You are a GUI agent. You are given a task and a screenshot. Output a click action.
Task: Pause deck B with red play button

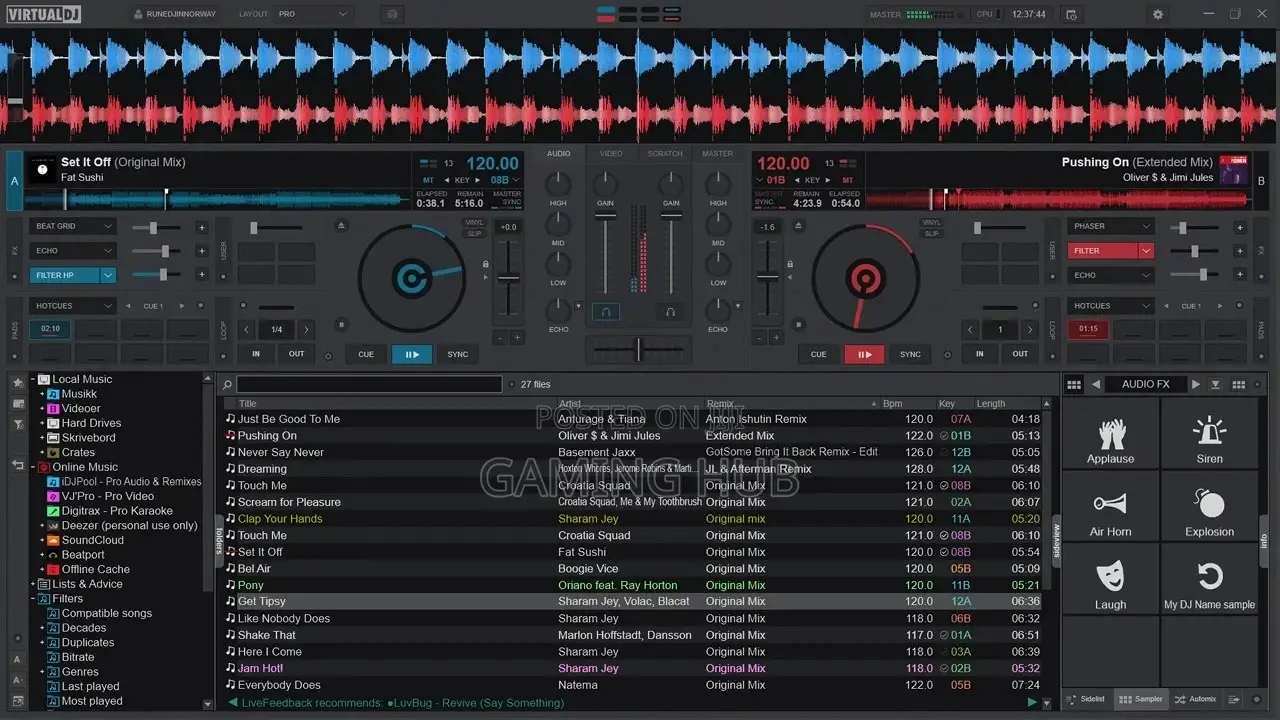coord(864,354)
